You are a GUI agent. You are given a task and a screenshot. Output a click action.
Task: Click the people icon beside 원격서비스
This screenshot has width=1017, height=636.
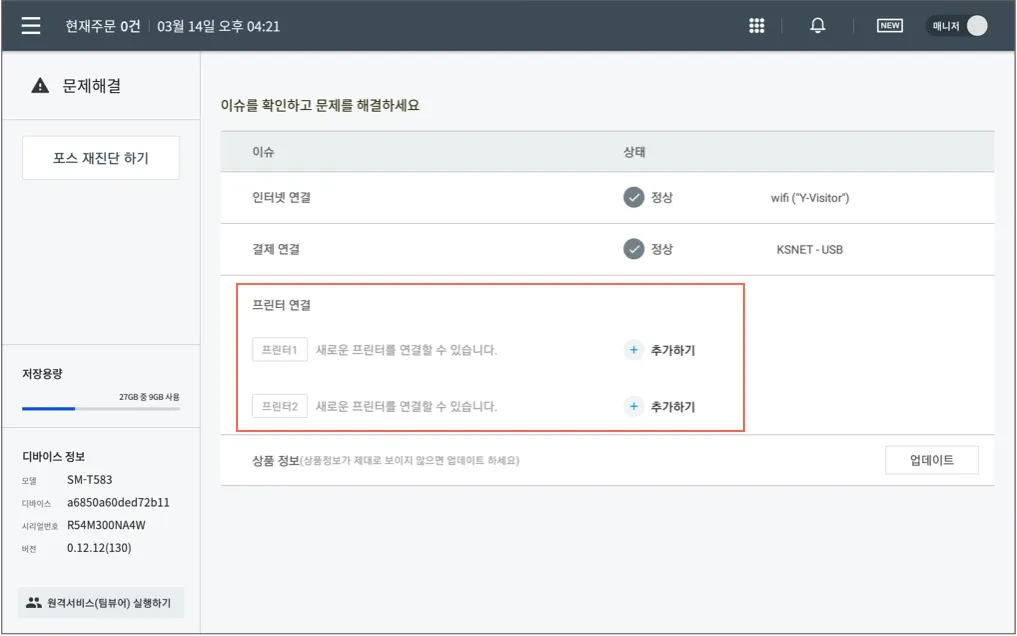34,603
